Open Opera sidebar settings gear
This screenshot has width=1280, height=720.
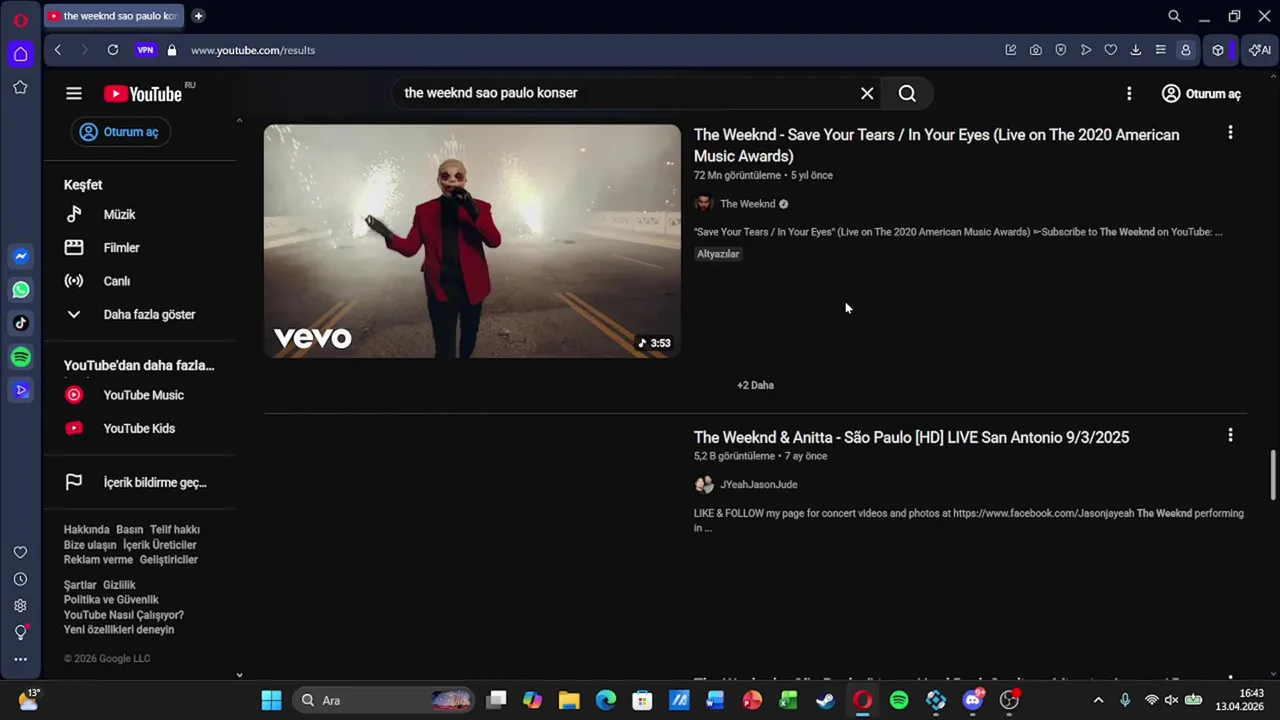(x=20, y=606)
